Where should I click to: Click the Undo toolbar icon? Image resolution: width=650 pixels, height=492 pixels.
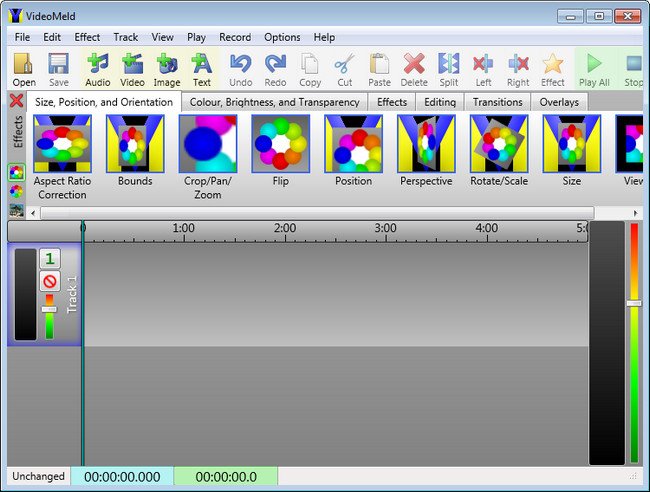[x=241, y=70]
